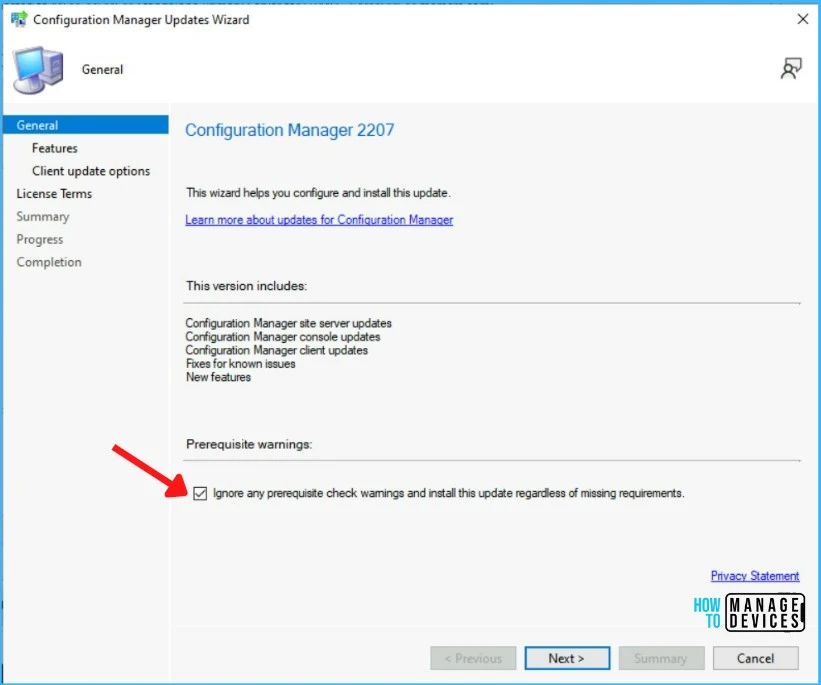This screenshot has width=821, height=685.
Task: Click the computer image beside General header
Action: (x=39, y=70)
